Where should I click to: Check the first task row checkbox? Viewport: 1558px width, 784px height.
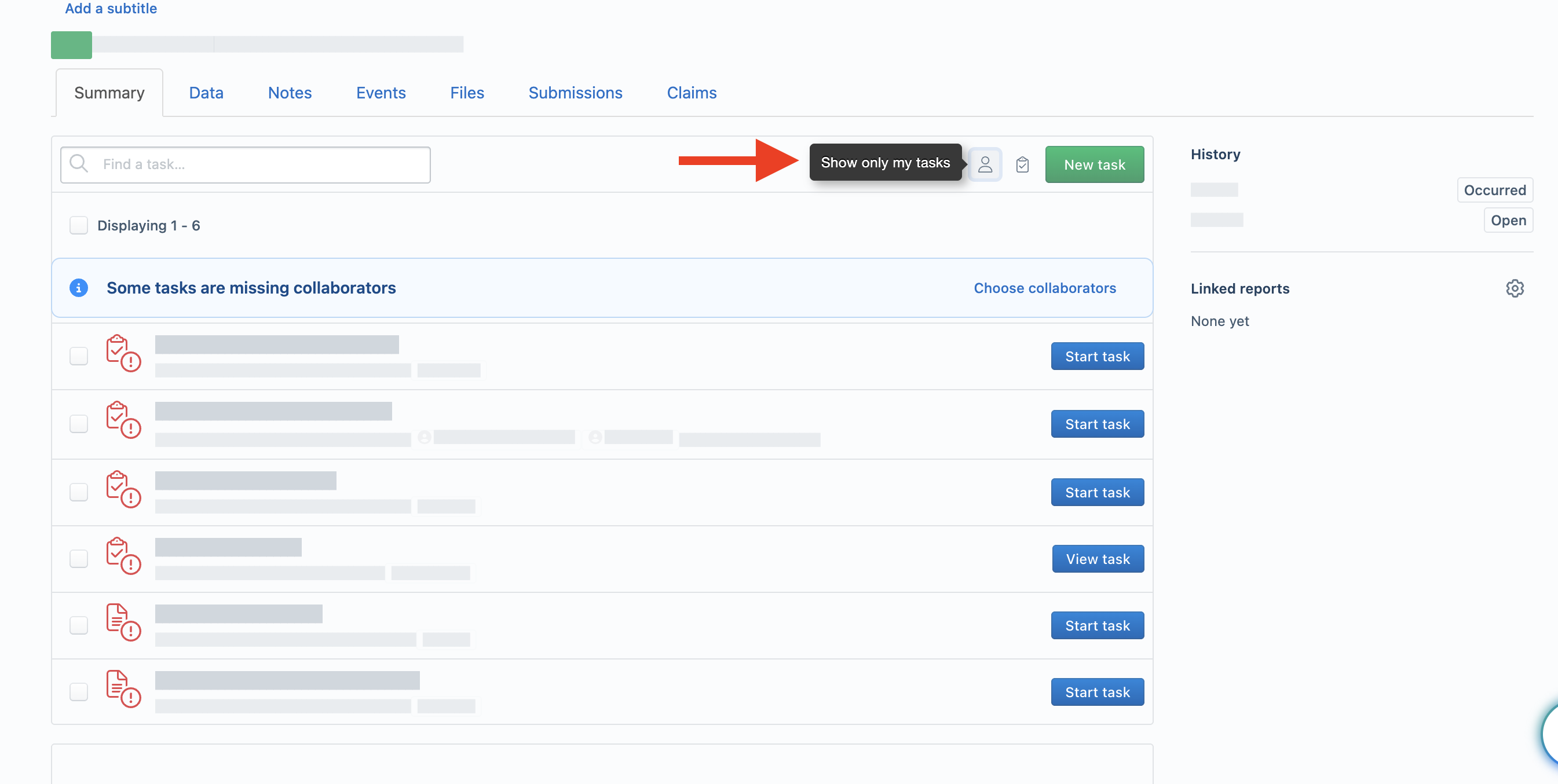pos(79,356)
